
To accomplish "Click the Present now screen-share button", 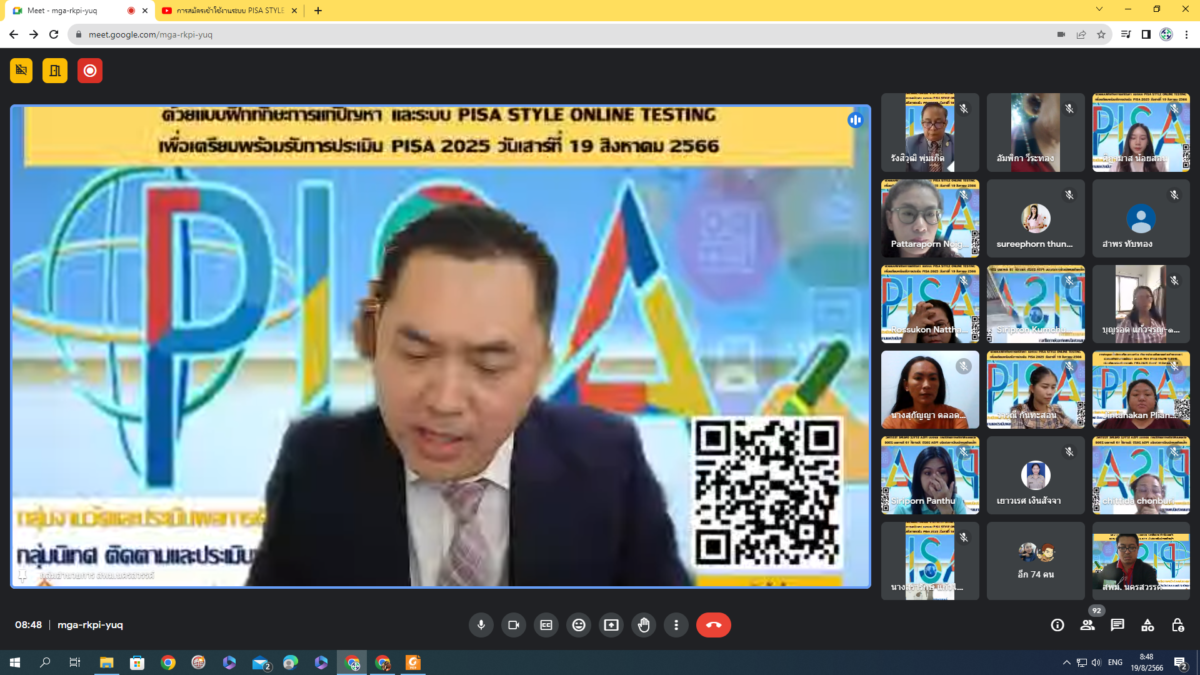I will click(611, 625).
